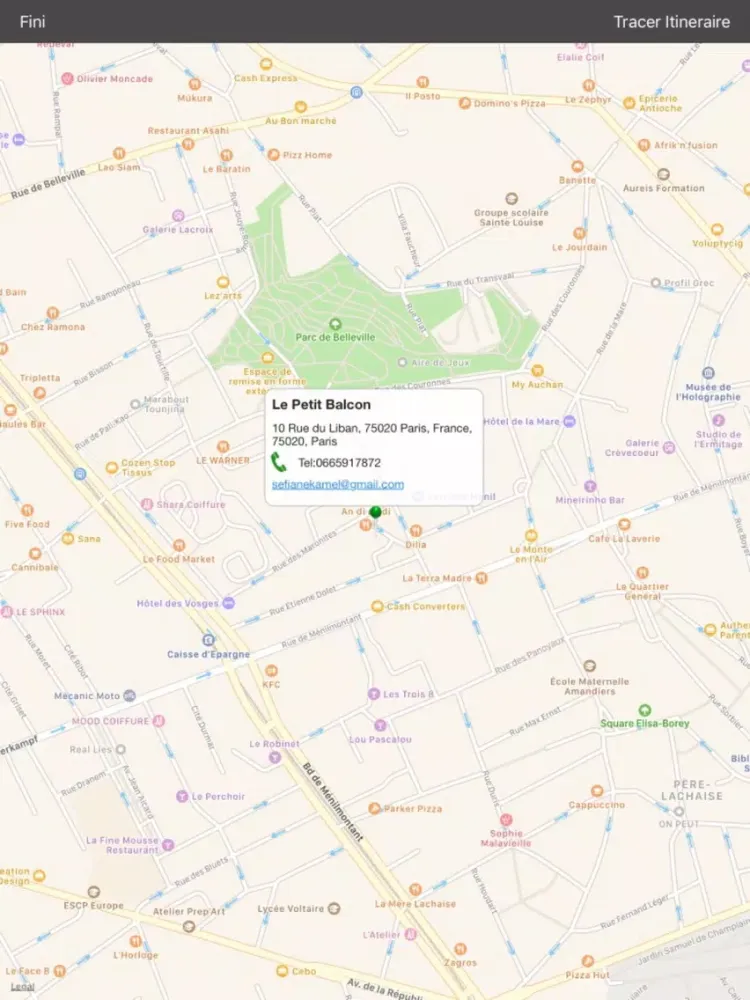Tap the Pizza Hut icon
The image size is (750, 1000).
[x=587, y=961]
